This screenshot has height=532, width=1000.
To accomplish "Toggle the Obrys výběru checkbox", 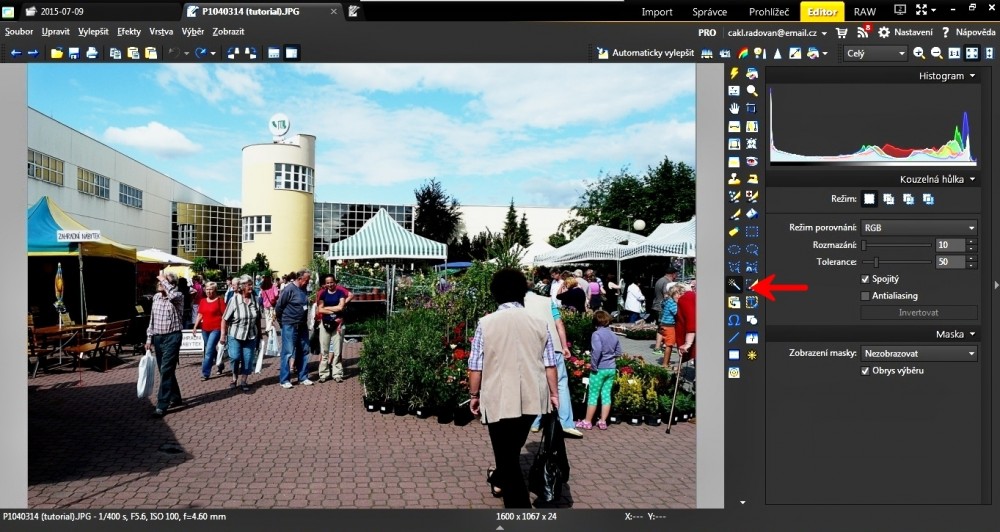I will click(865, 371).
